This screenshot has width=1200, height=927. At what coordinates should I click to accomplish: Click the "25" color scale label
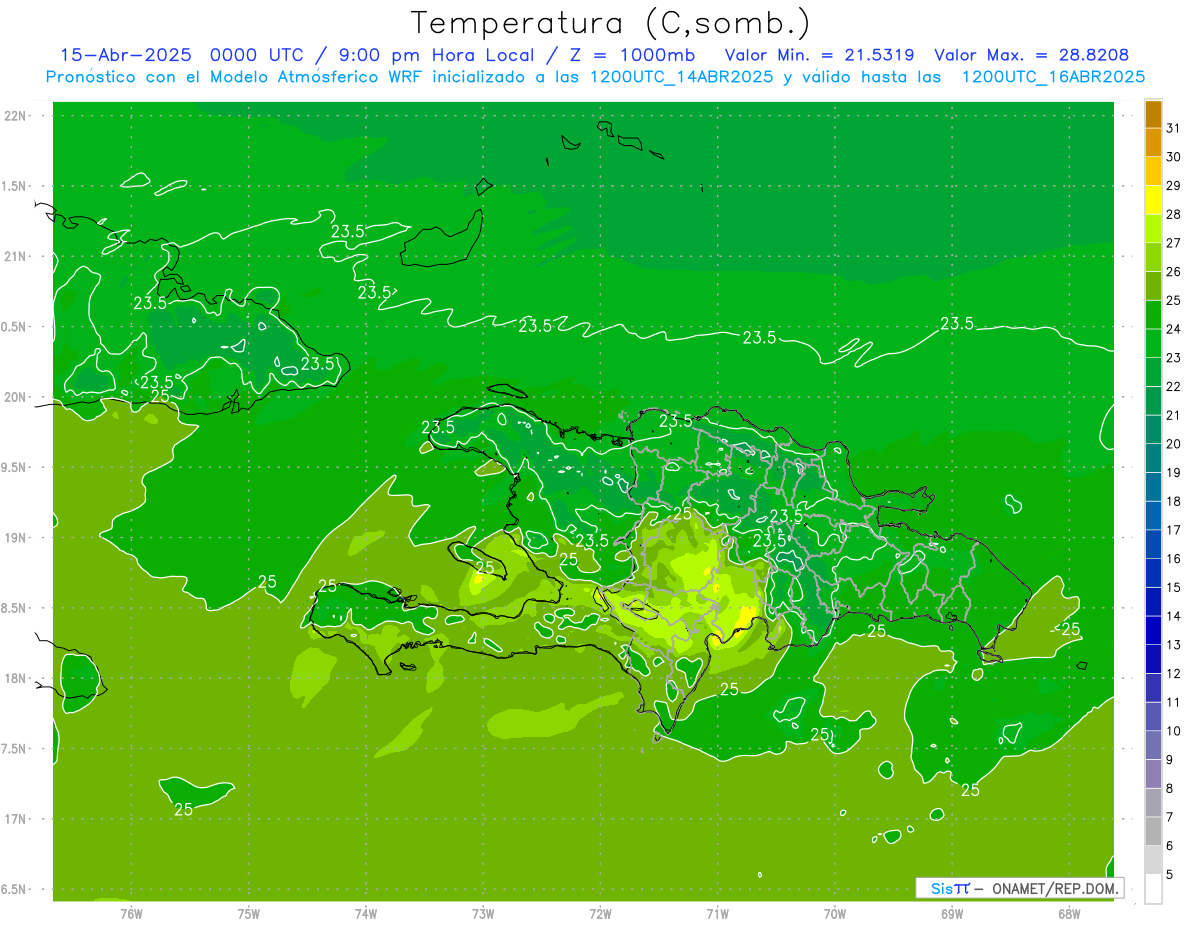(1173, 300)
